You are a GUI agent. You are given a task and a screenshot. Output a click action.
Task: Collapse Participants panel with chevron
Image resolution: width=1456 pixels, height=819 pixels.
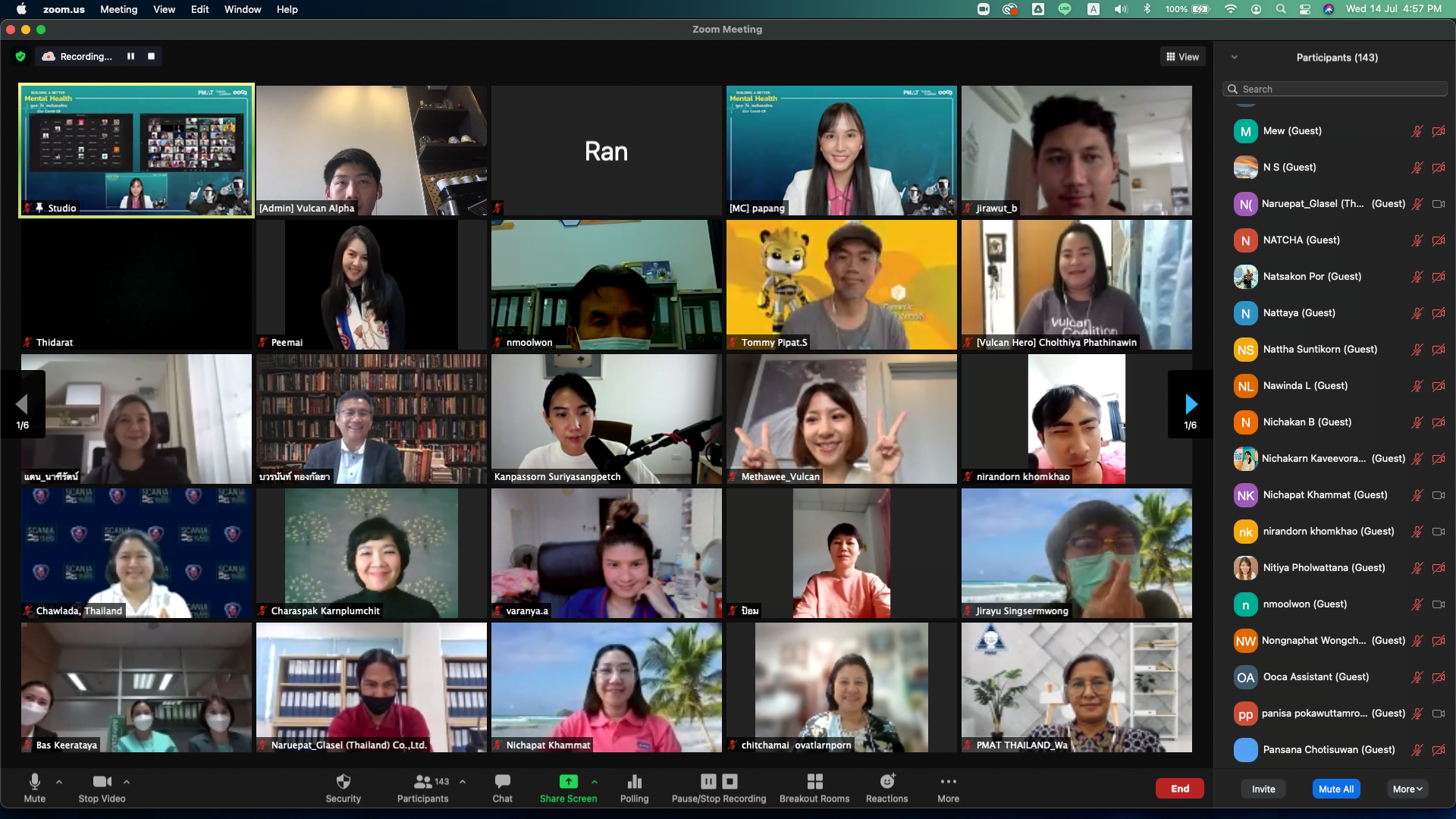pyautogui.click(x=1235, y=58)
